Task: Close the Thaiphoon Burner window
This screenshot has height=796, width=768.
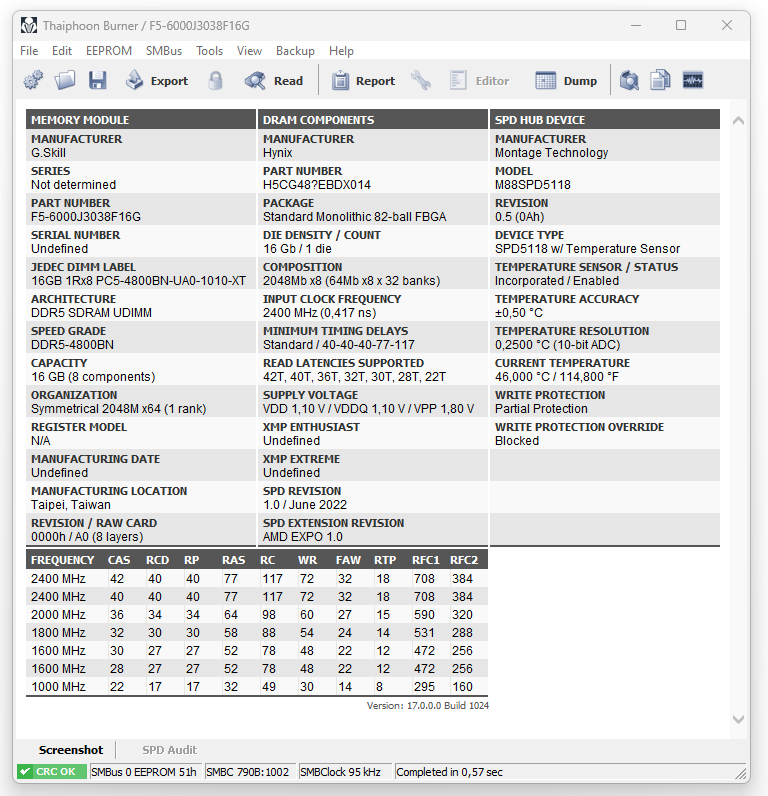Action: pos(727,25)
